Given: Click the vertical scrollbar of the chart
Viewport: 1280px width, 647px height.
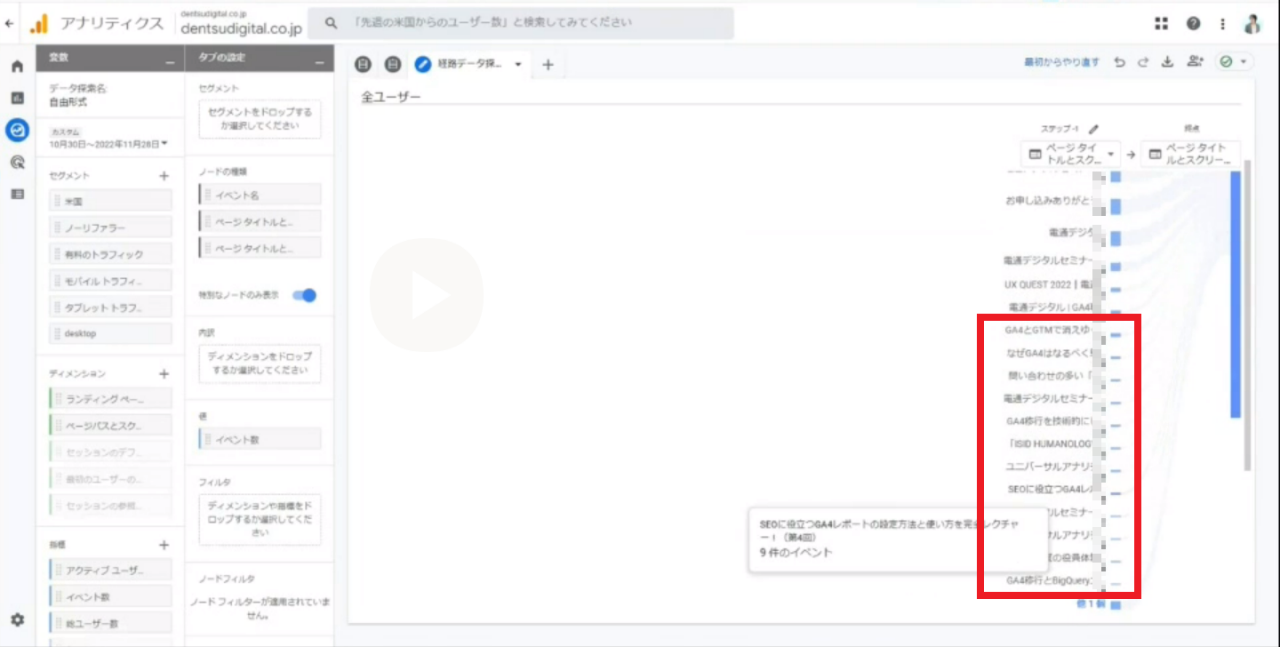Looking at the screenshot, I should pos(1247,320).
